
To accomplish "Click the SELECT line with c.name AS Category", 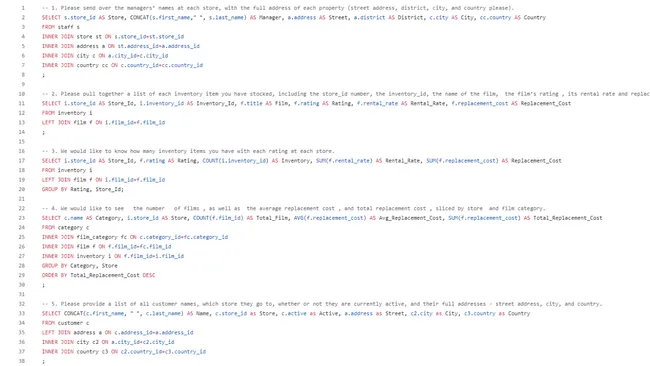I will (x=322, y=218).
